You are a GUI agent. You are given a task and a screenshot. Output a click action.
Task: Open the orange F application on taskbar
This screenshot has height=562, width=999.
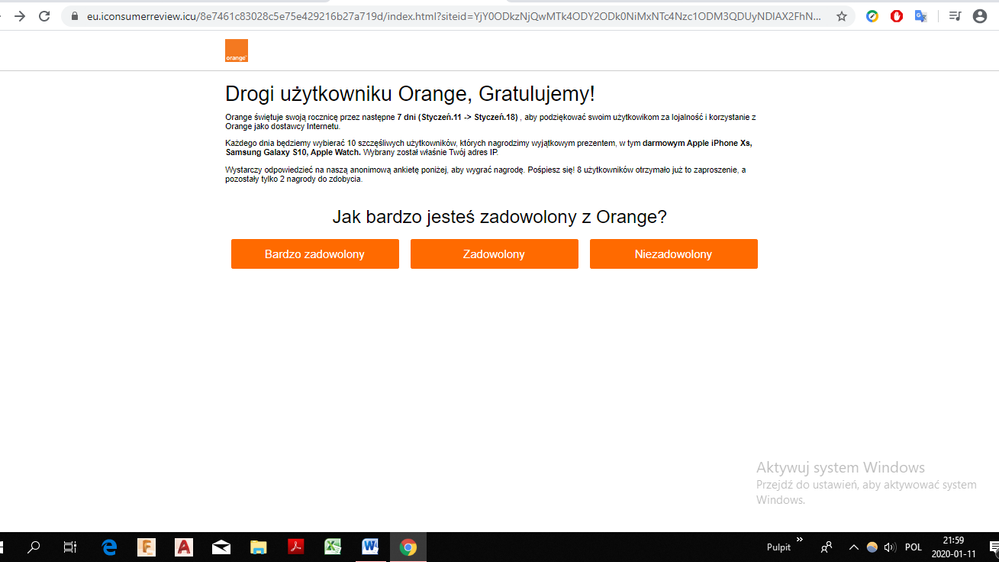coord(147,547)
